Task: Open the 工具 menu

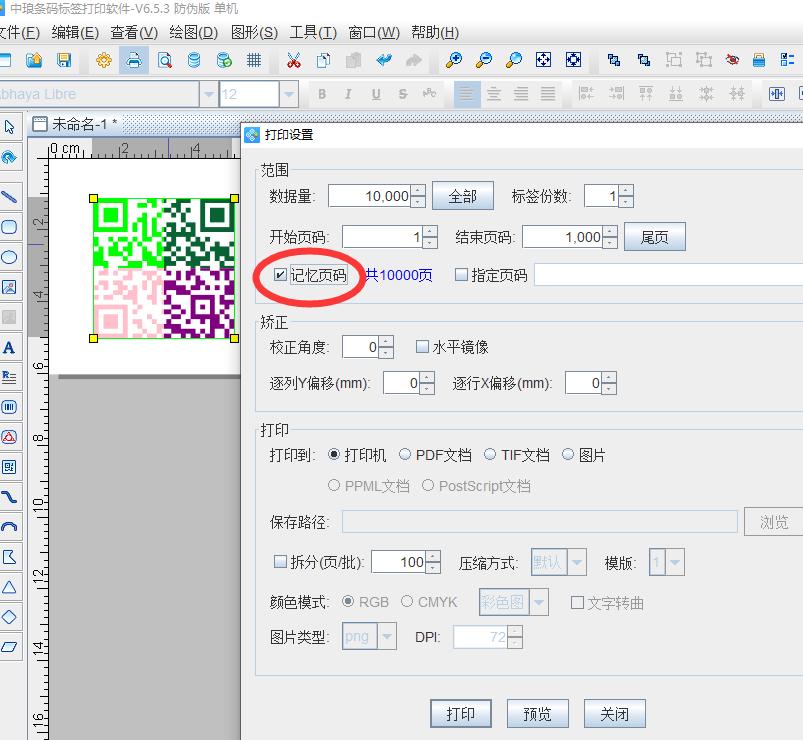Action: 310,32
